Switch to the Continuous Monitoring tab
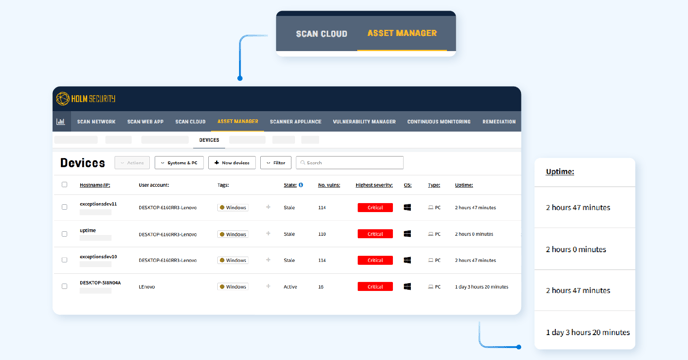This screenshot has width=688, height=360. [x=439, y=122]
